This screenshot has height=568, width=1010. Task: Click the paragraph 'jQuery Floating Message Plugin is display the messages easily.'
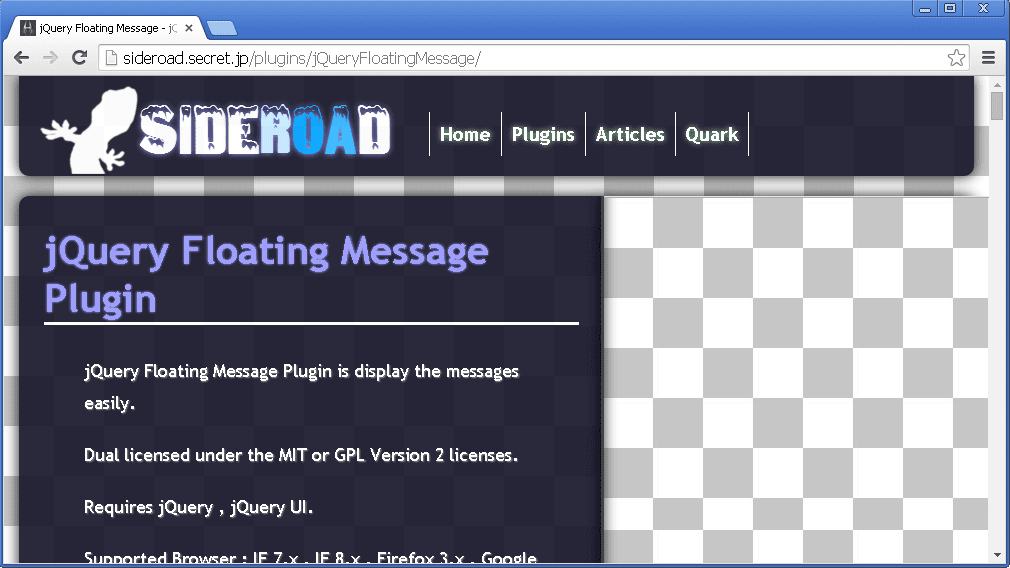coord(301,387)
